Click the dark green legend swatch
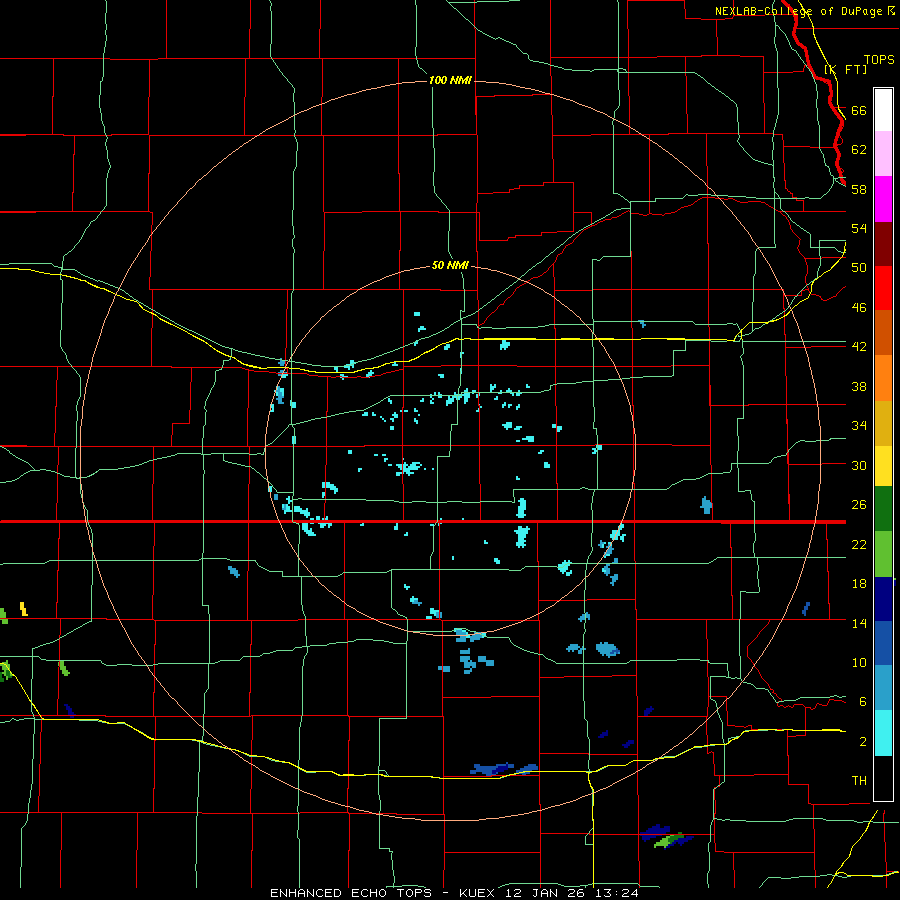900x900 pixels. [883, 509]
